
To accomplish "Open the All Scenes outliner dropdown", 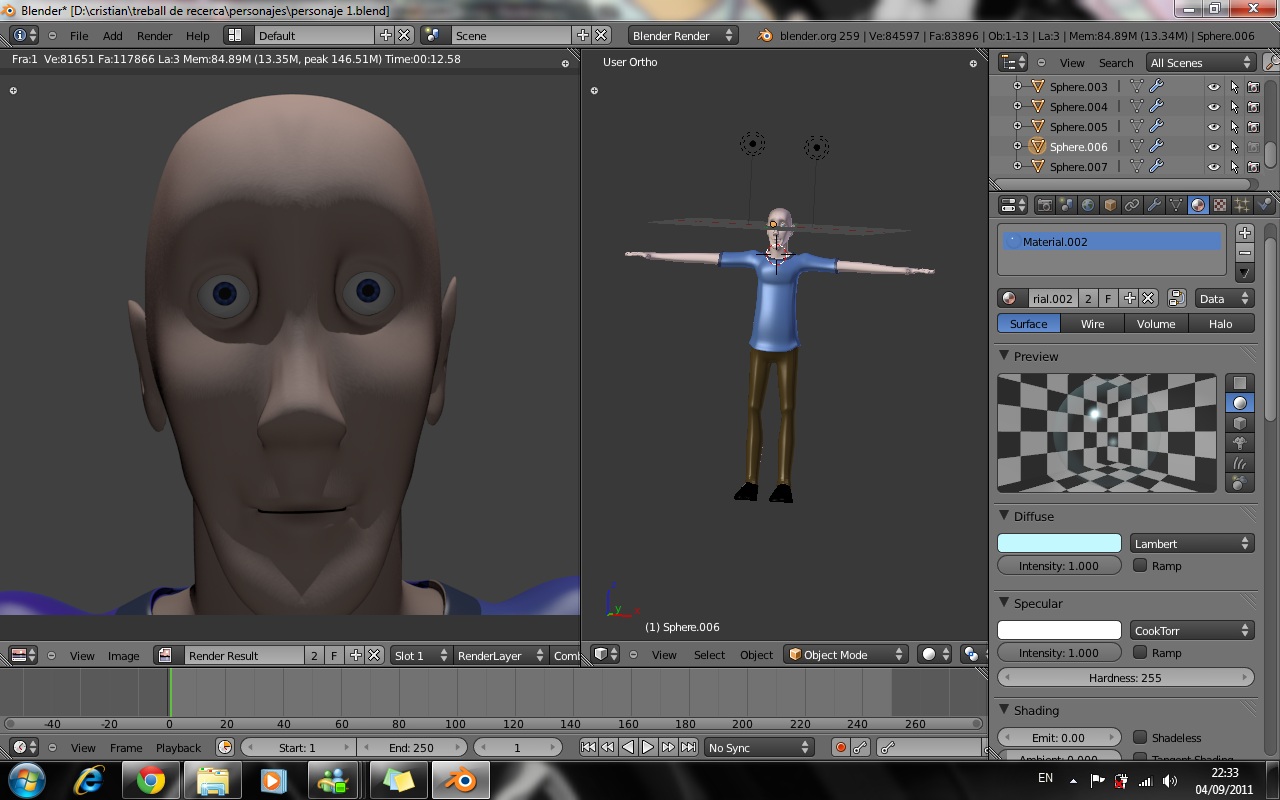I will [x=1200, y=62].
